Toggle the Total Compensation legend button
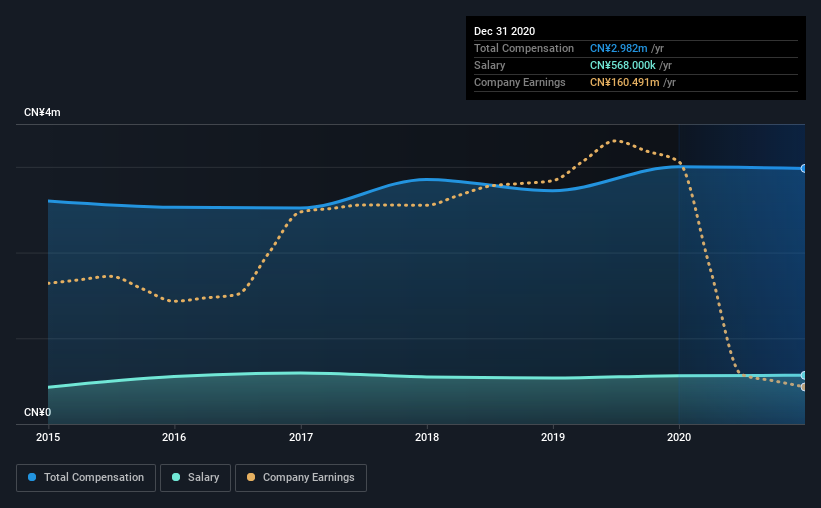The width and height of the screenshot is (821, 508). pos(86,478)
